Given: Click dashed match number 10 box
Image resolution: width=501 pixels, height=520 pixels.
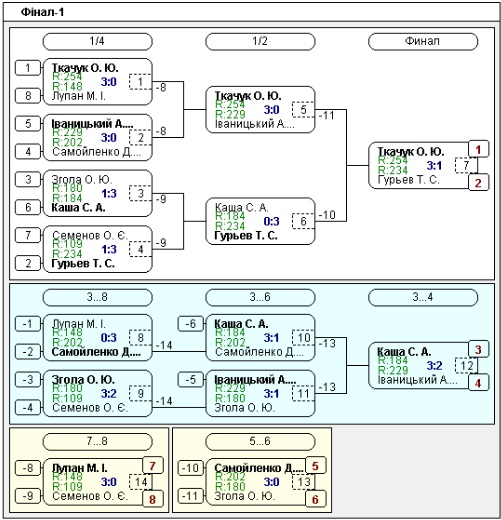Looking at the screenshot, I should coord(303,338).
